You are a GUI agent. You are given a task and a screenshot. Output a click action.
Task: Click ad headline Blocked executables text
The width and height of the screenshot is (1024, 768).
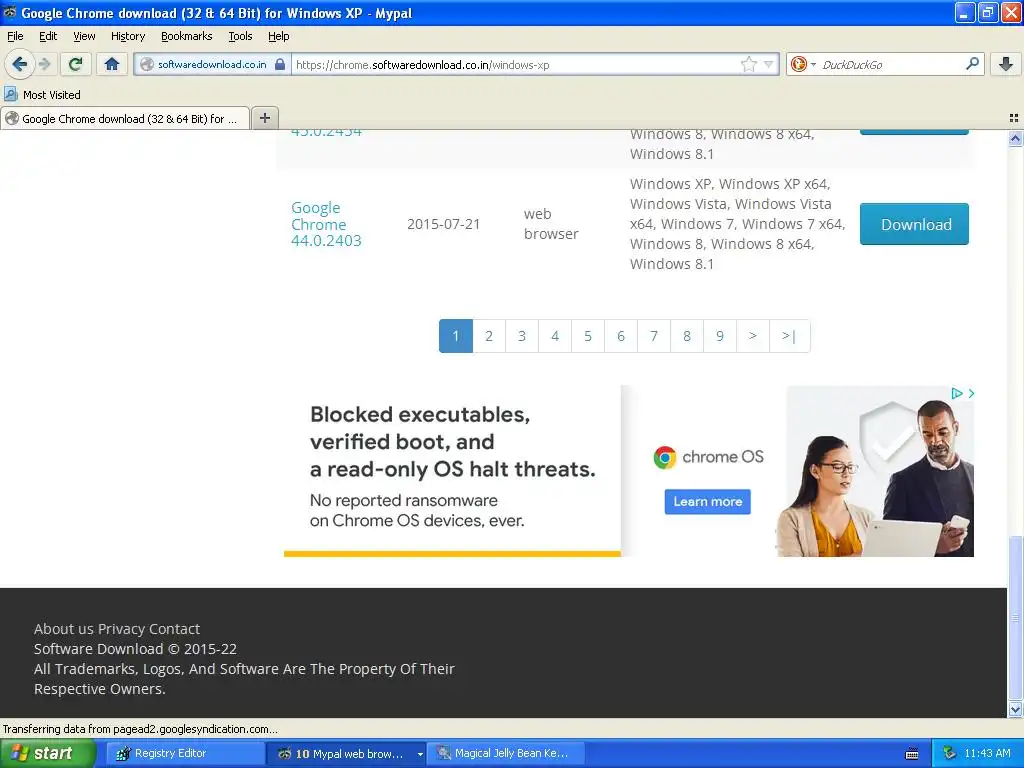click(x=452, y=441)
